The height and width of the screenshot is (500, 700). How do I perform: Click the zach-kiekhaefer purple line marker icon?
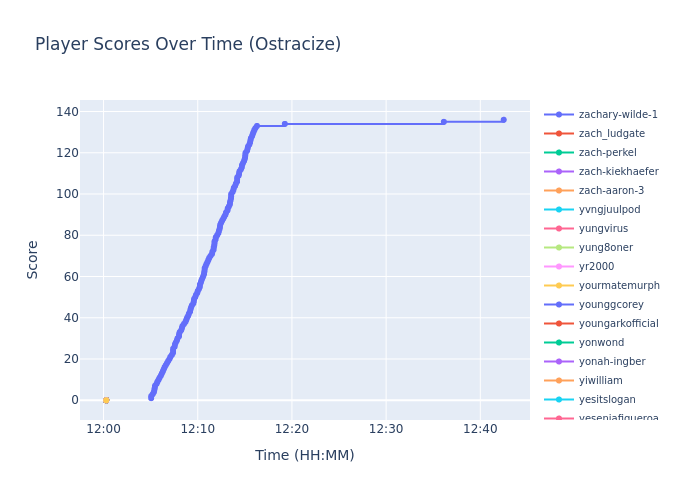(x=559, y=172)
